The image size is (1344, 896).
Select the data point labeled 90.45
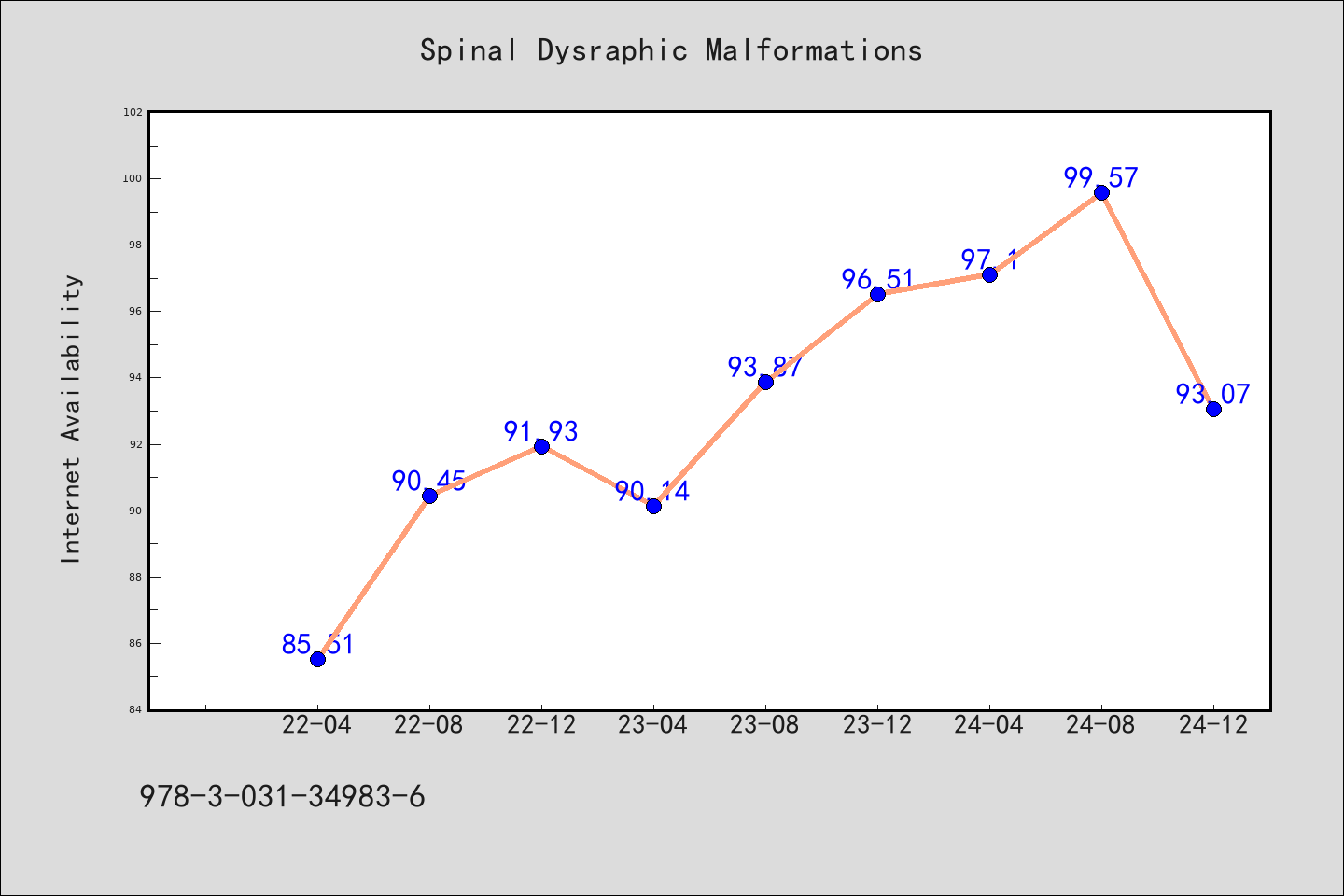(429, 496)
